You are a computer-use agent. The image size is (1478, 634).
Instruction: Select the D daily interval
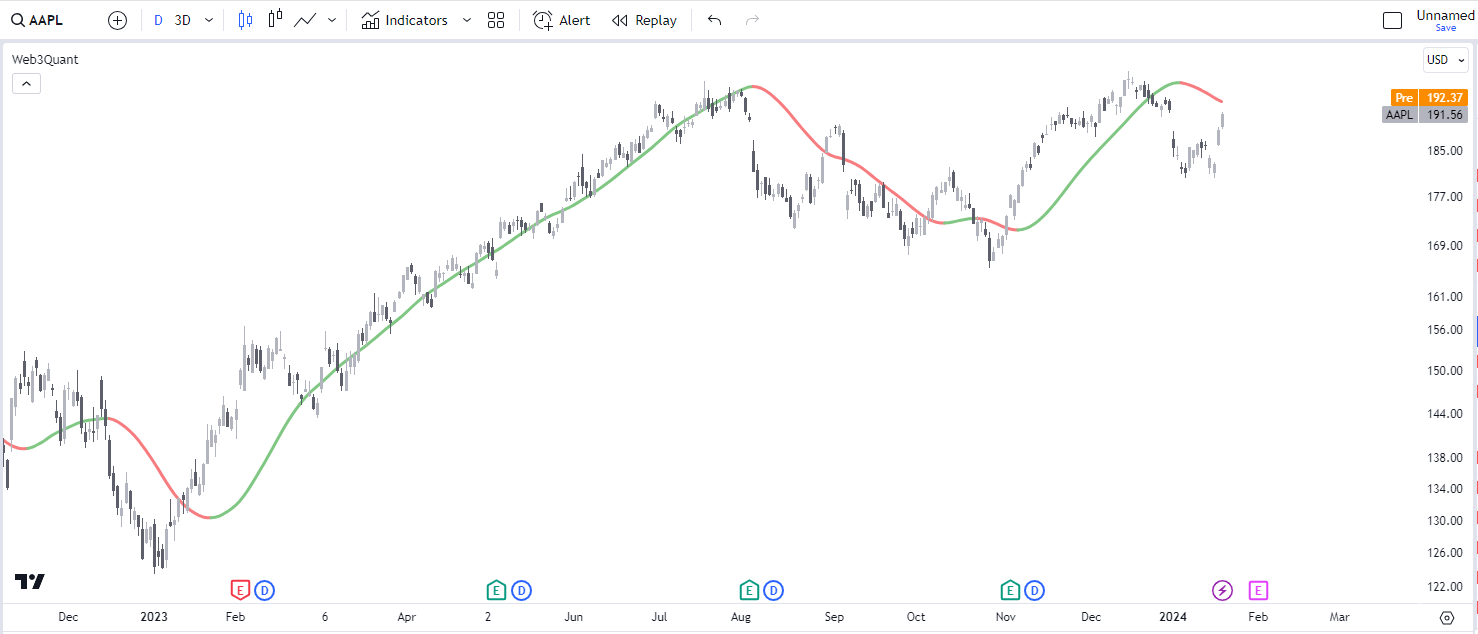[158, 20]
